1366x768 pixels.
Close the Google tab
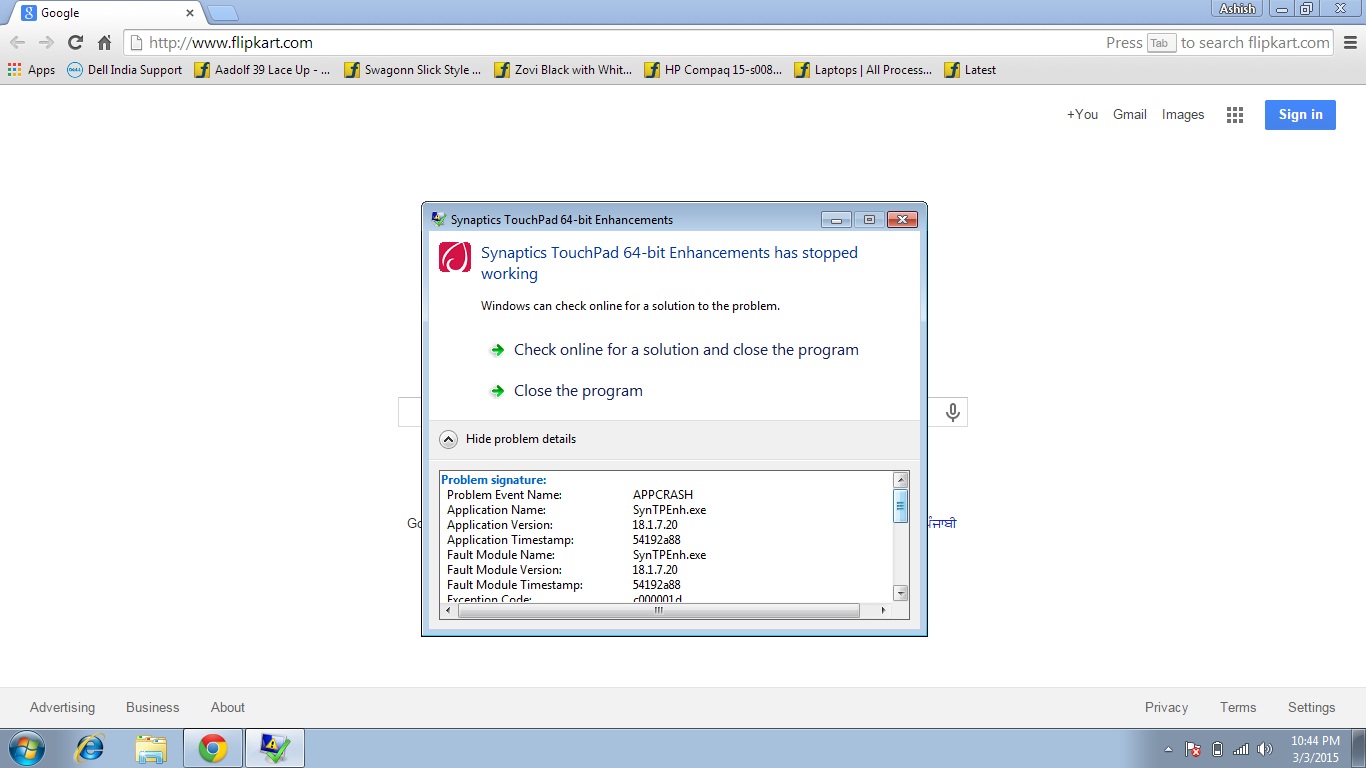click(x=190, y=13)
